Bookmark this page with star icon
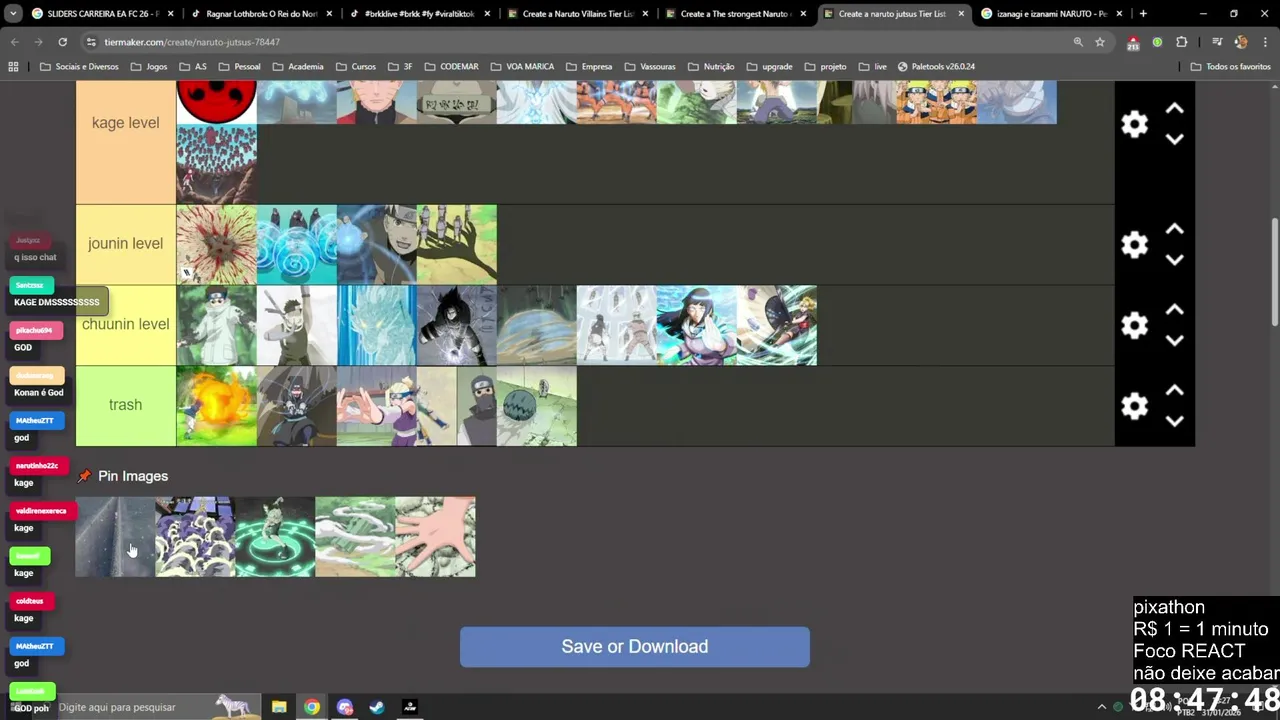1280x720 pixels. tap(1100, 42)
